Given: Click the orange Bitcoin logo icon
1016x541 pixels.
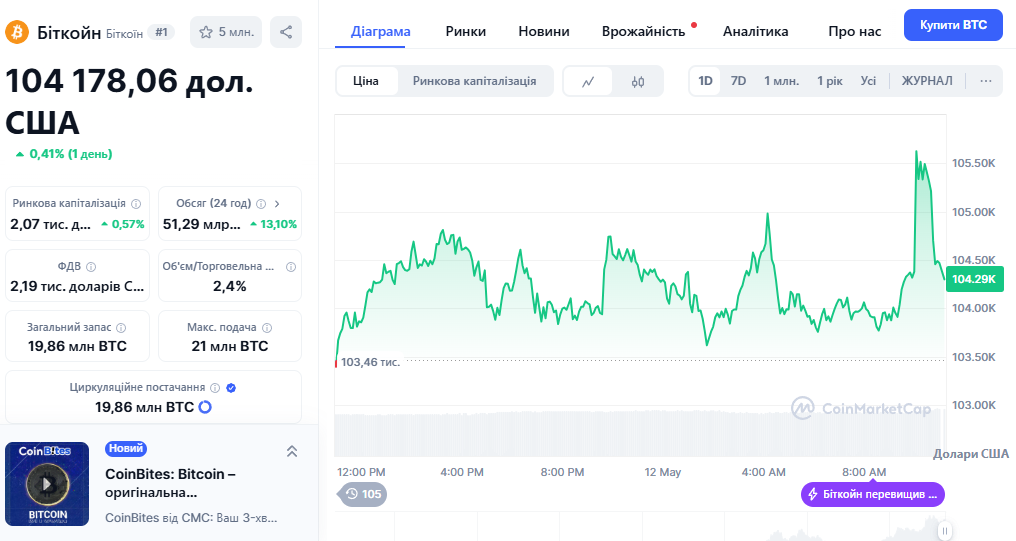Looking at the screenshot, I should click(x=17, y=32).
